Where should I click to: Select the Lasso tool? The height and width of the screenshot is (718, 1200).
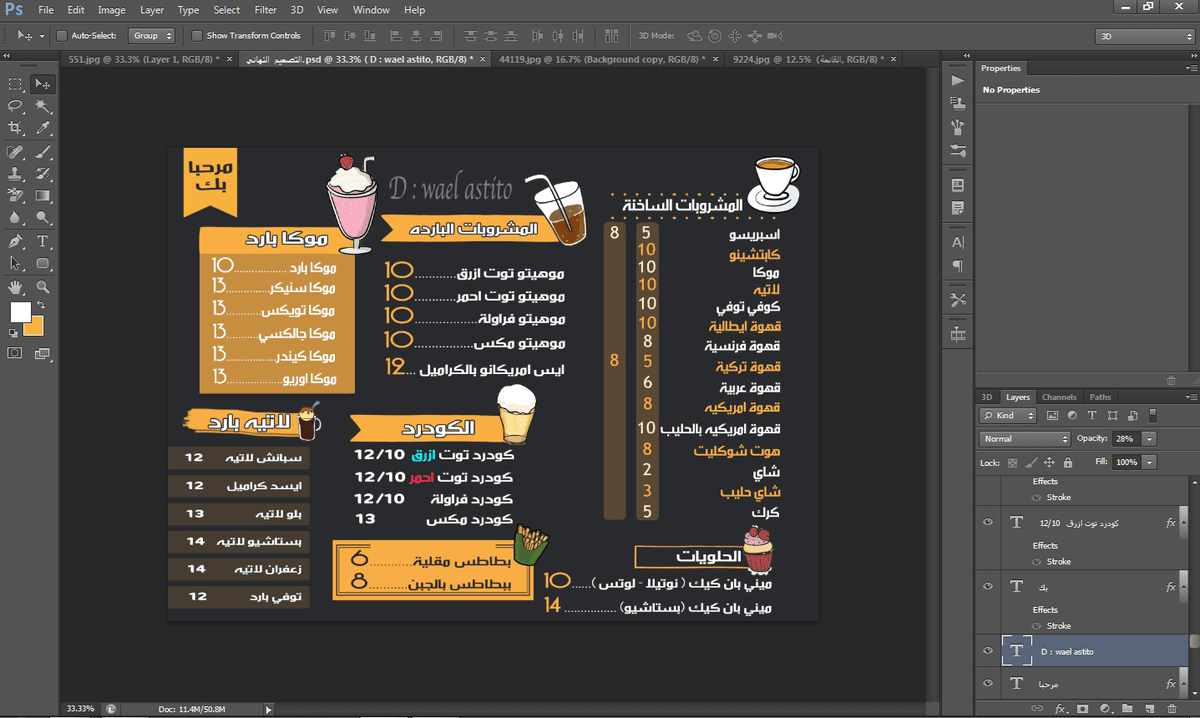(x=15, y=105)
